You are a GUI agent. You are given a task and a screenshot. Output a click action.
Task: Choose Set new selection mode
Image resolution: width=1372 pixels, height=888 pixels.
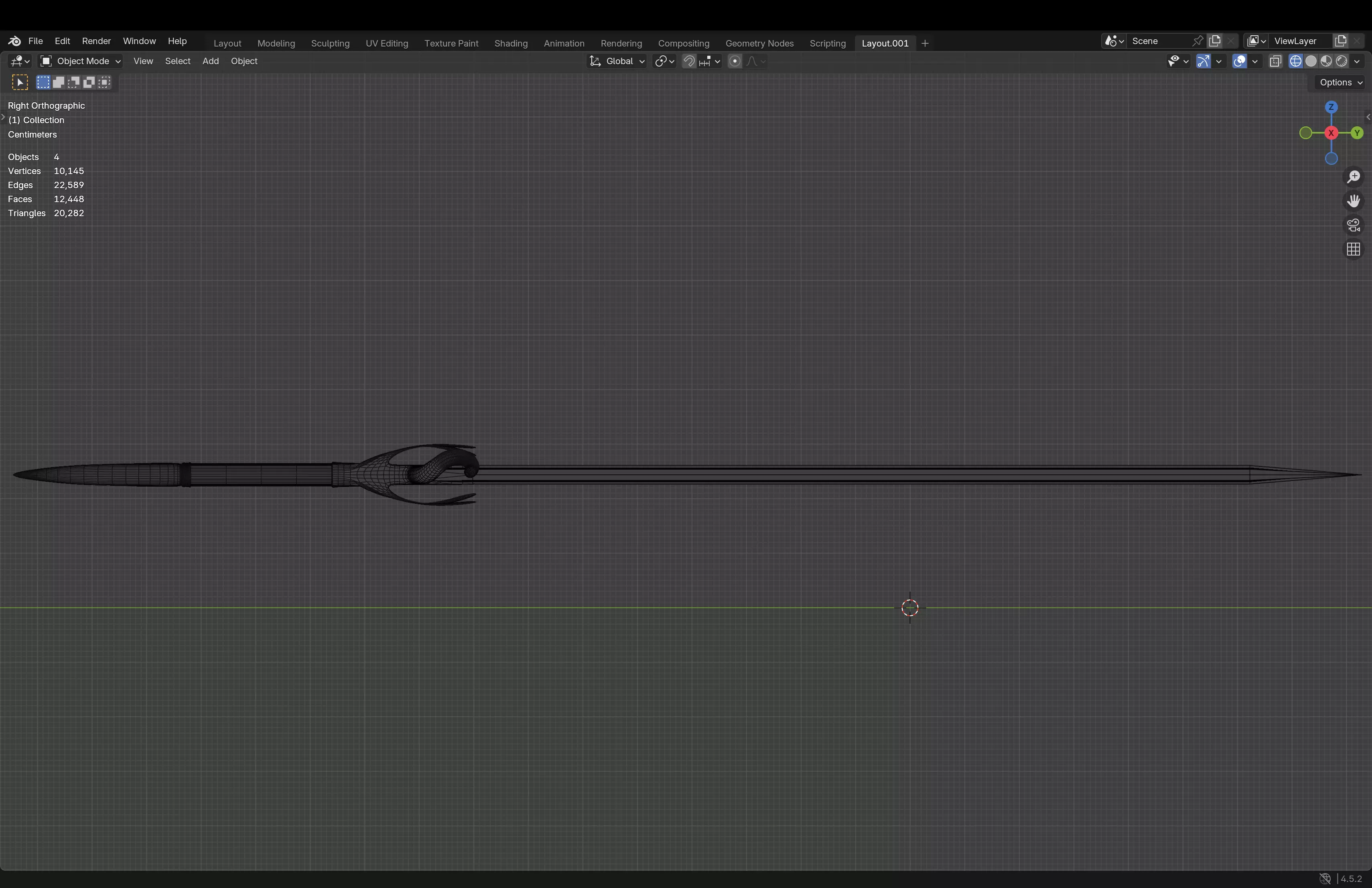[43, 82]
